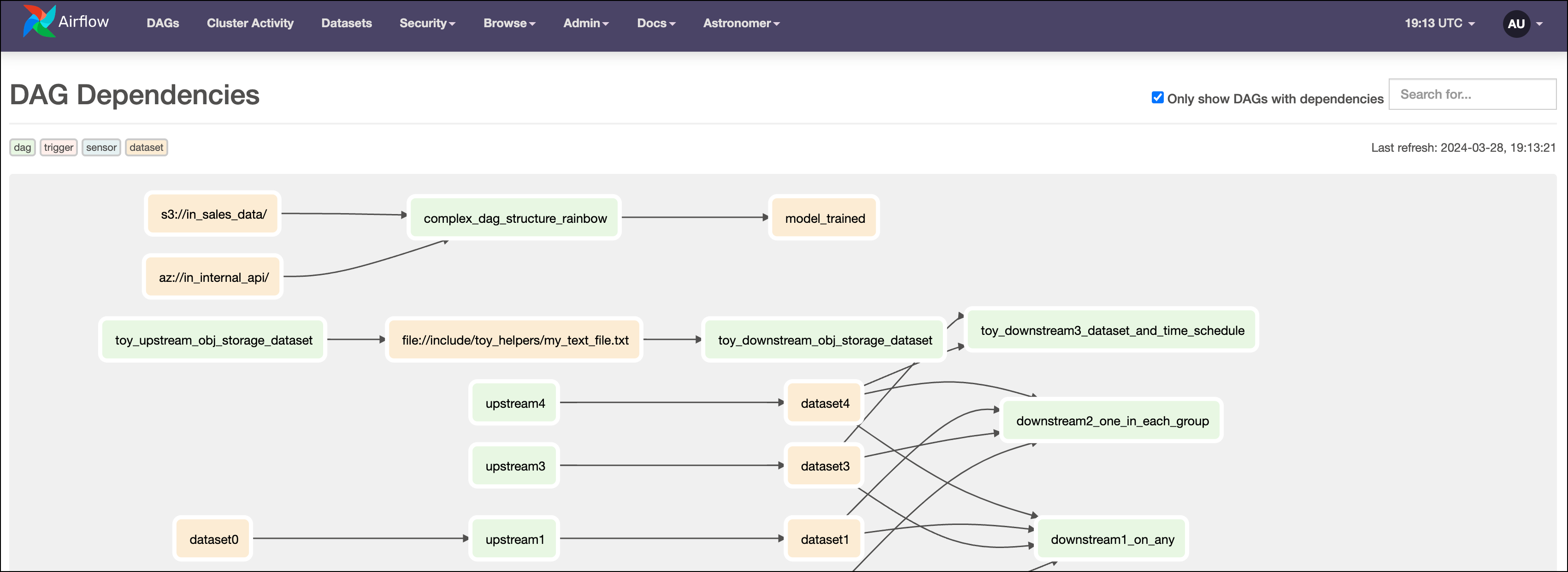Open the toy_upstream_obj_storage_dataset node
Viewport: 1568px width, 572px height.
(213, 340)
